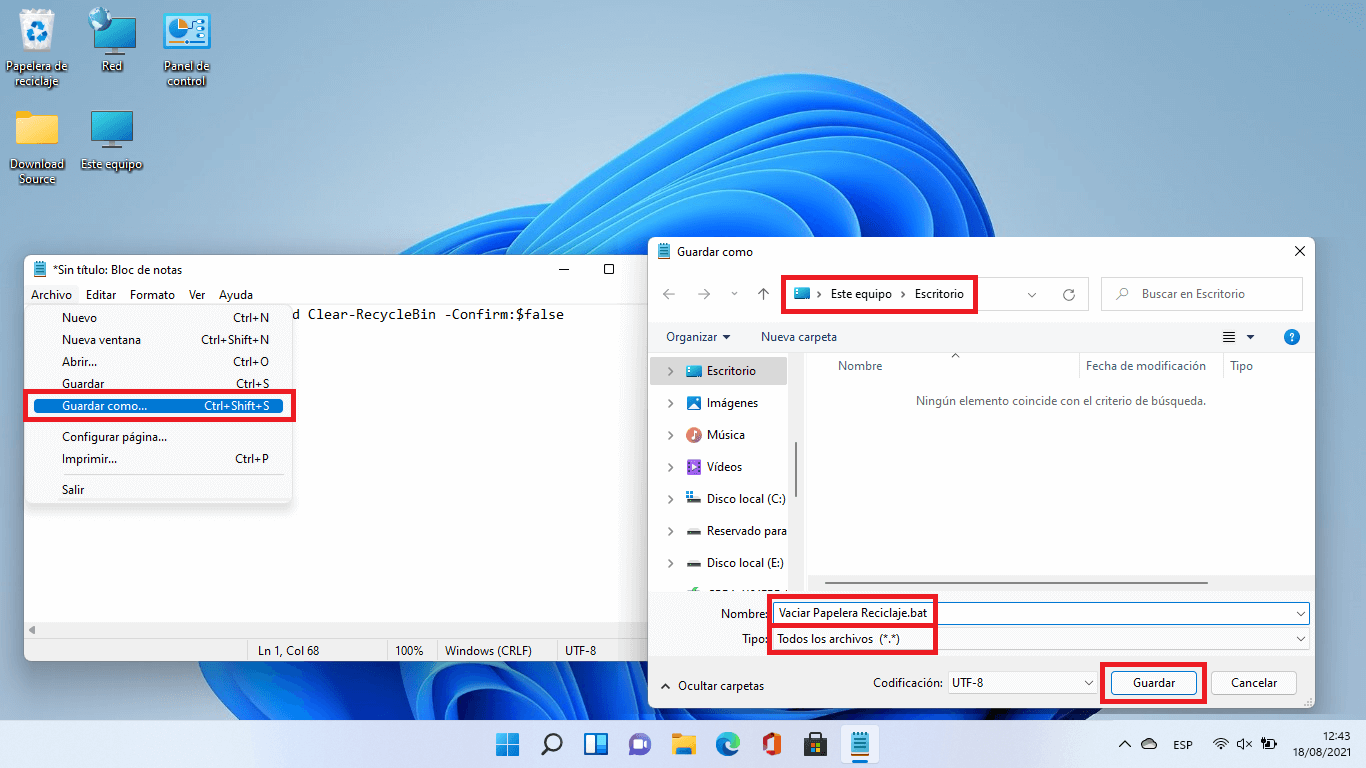Navigate up one level with the arrow icon
Screen dimensions: 1366x768
(x=763, y=293)
